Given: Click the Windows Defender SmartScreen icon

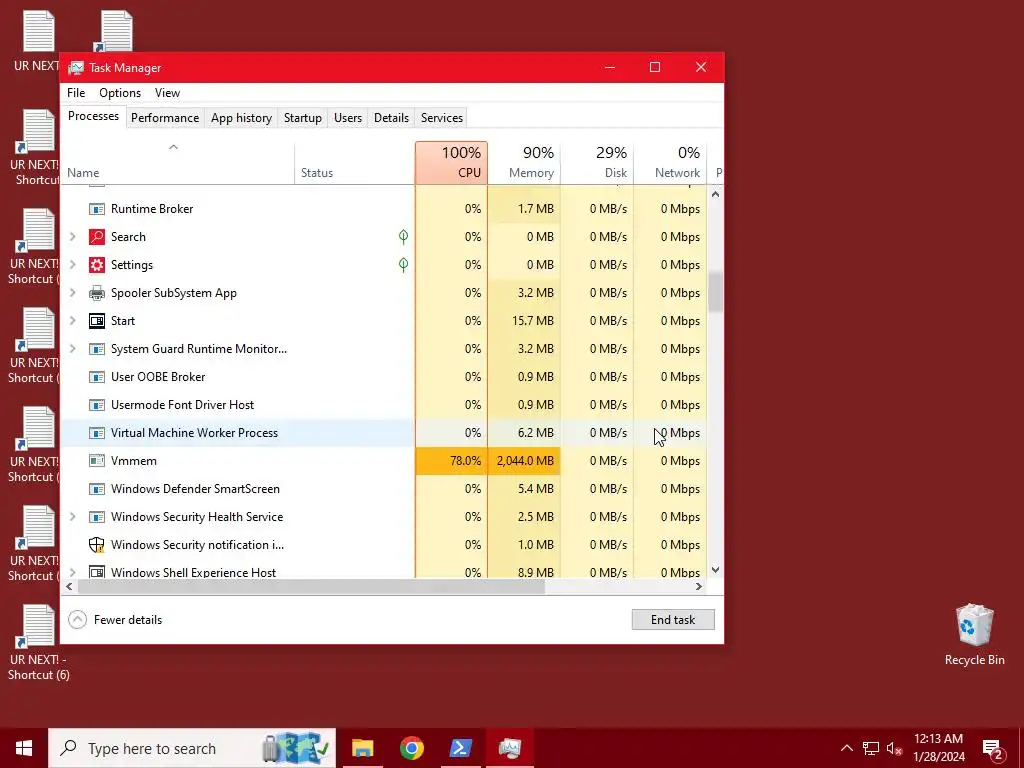Looking at the screenshot, I should click(x=97, y=489).
